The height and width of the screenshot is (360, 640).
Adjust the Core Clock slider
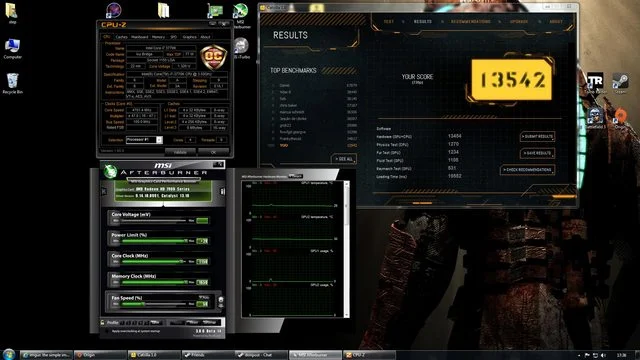tap(153, 262)
